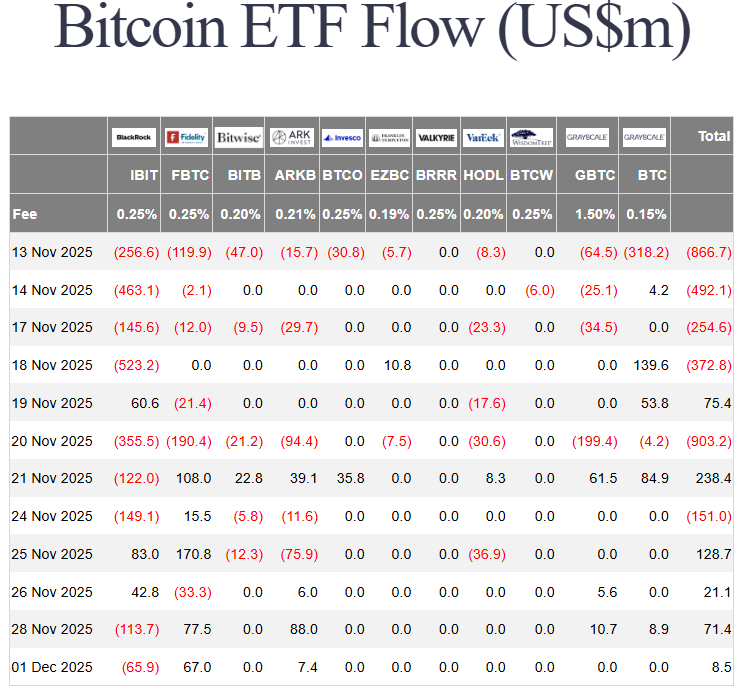Select the GBTC ticker column header
The height and width of the screenshot is (686, 740).
click(596, 175)
